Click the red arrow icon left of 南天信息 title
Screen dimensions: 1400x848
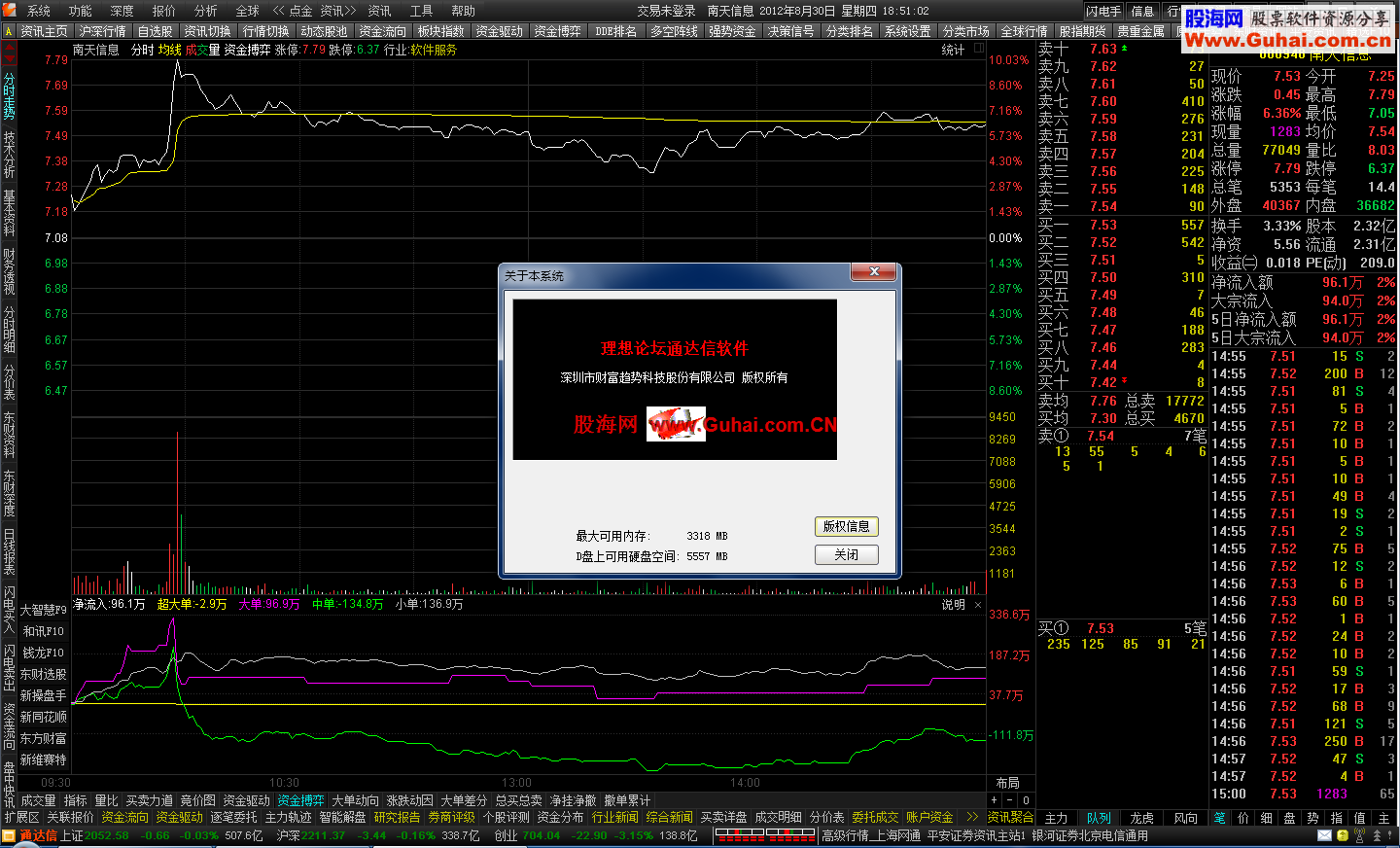tap(9, 51)
